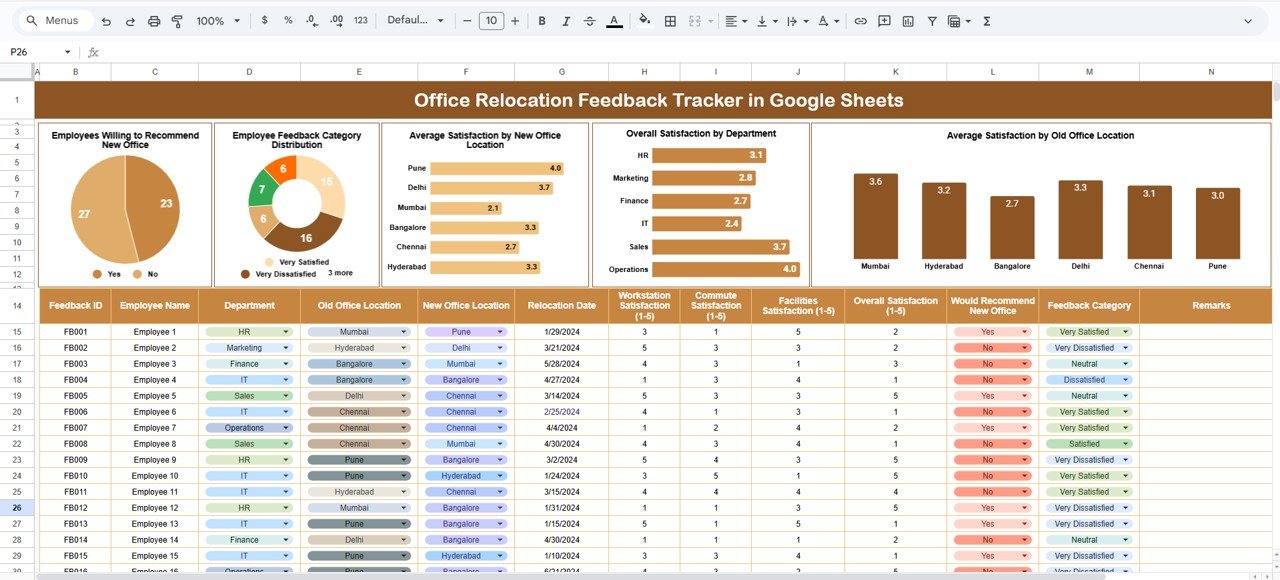Image resolution: width=1280 pixels, height=580 pixels.
Task: Click the '3 more' legend link
Action: pyautogui.click(x=340, y=273)
